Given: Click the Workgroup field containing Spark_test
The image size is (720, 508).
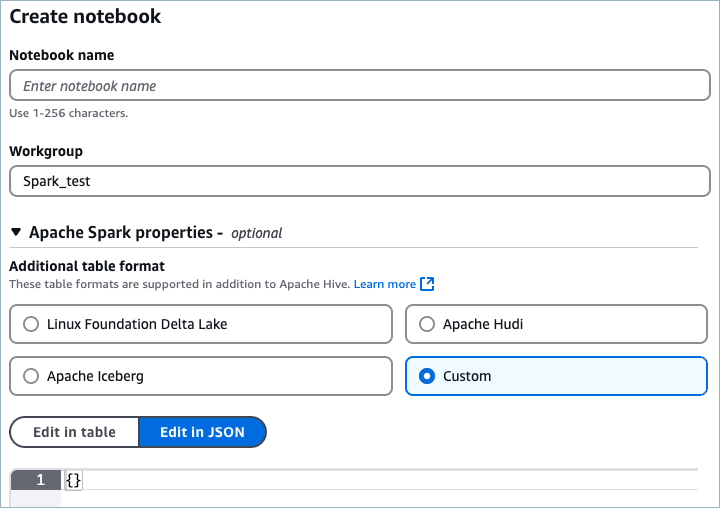Looking at the screenshot, I should coord(359,182).
